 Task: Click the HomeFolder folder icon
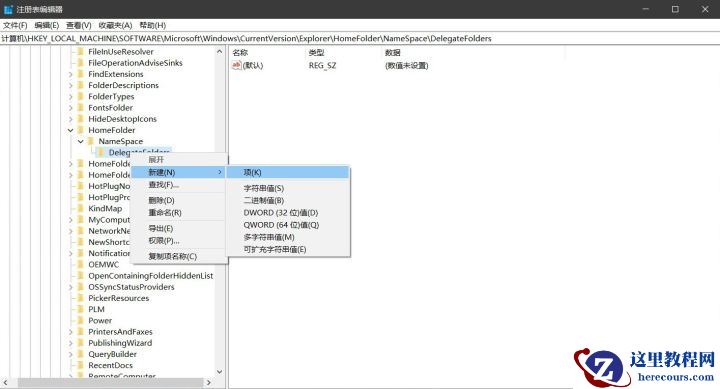(x=81, y=130)
